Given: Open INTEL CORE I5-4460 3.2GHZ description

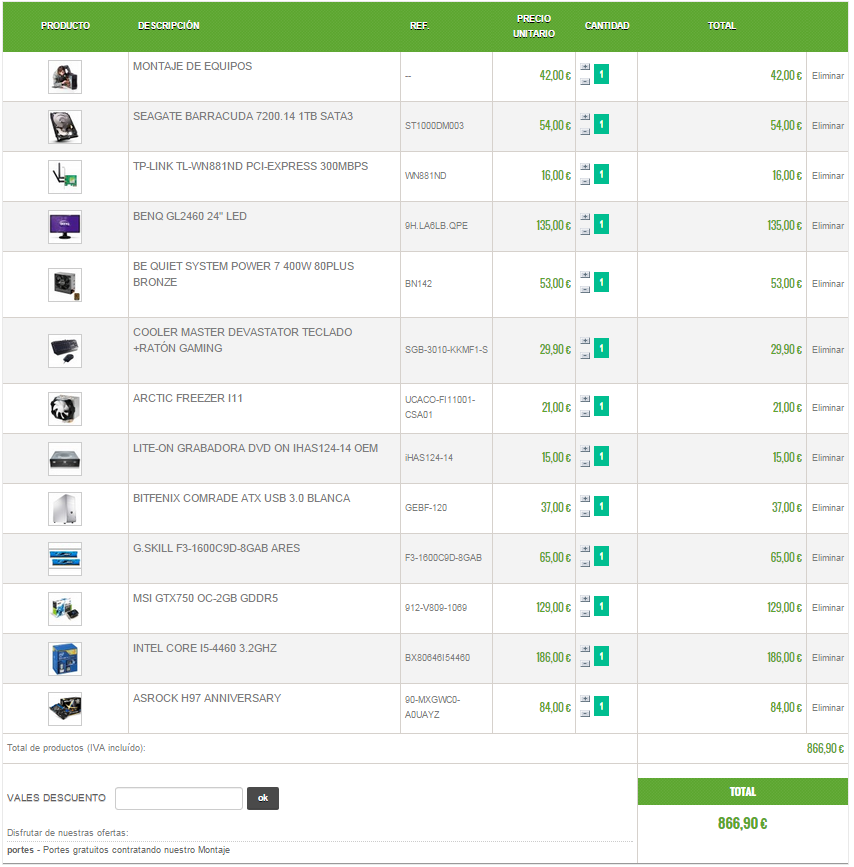Looking at the screenshot, I should pos(205,648).
